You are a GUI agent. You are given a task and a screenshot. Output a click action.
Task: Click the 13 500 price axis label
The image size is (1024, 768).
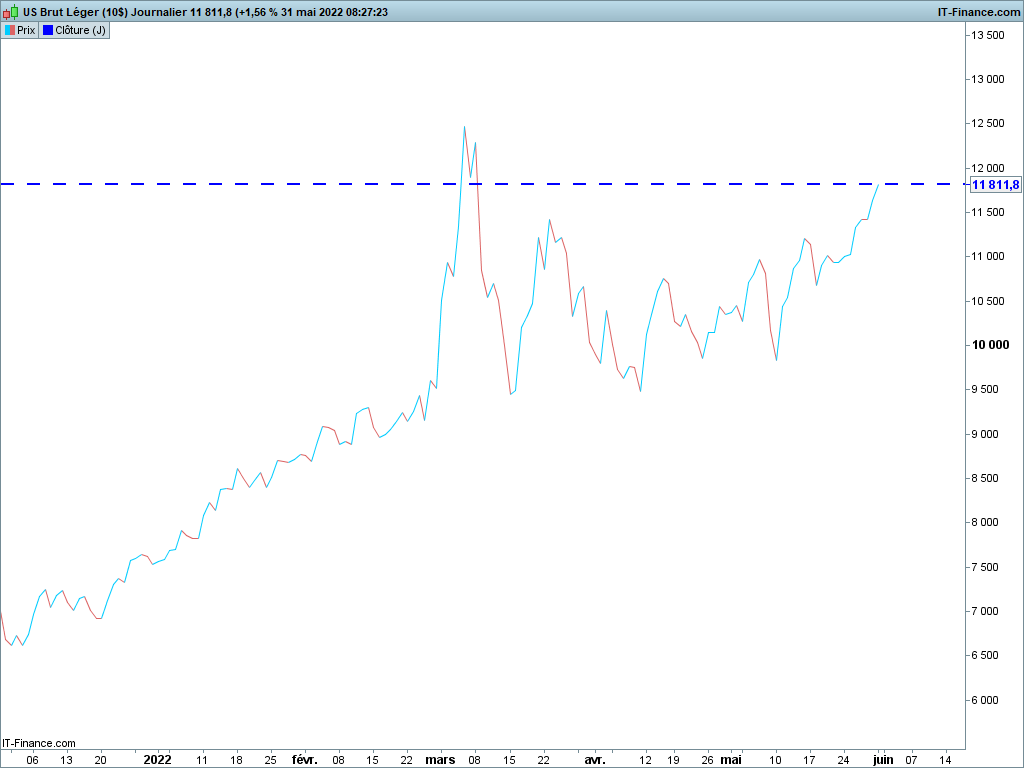coord(987,35)
